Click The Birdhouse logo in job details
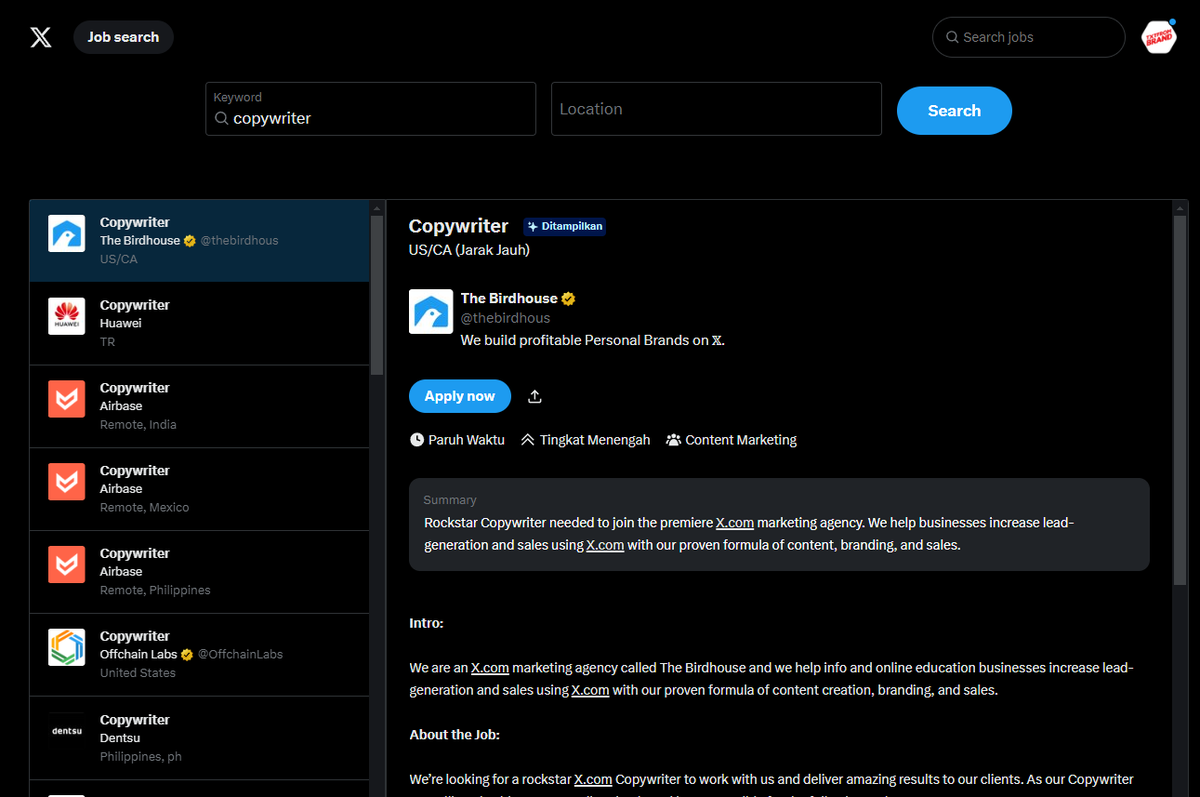This screenshot has height=797, width=1200. [431, 312]
